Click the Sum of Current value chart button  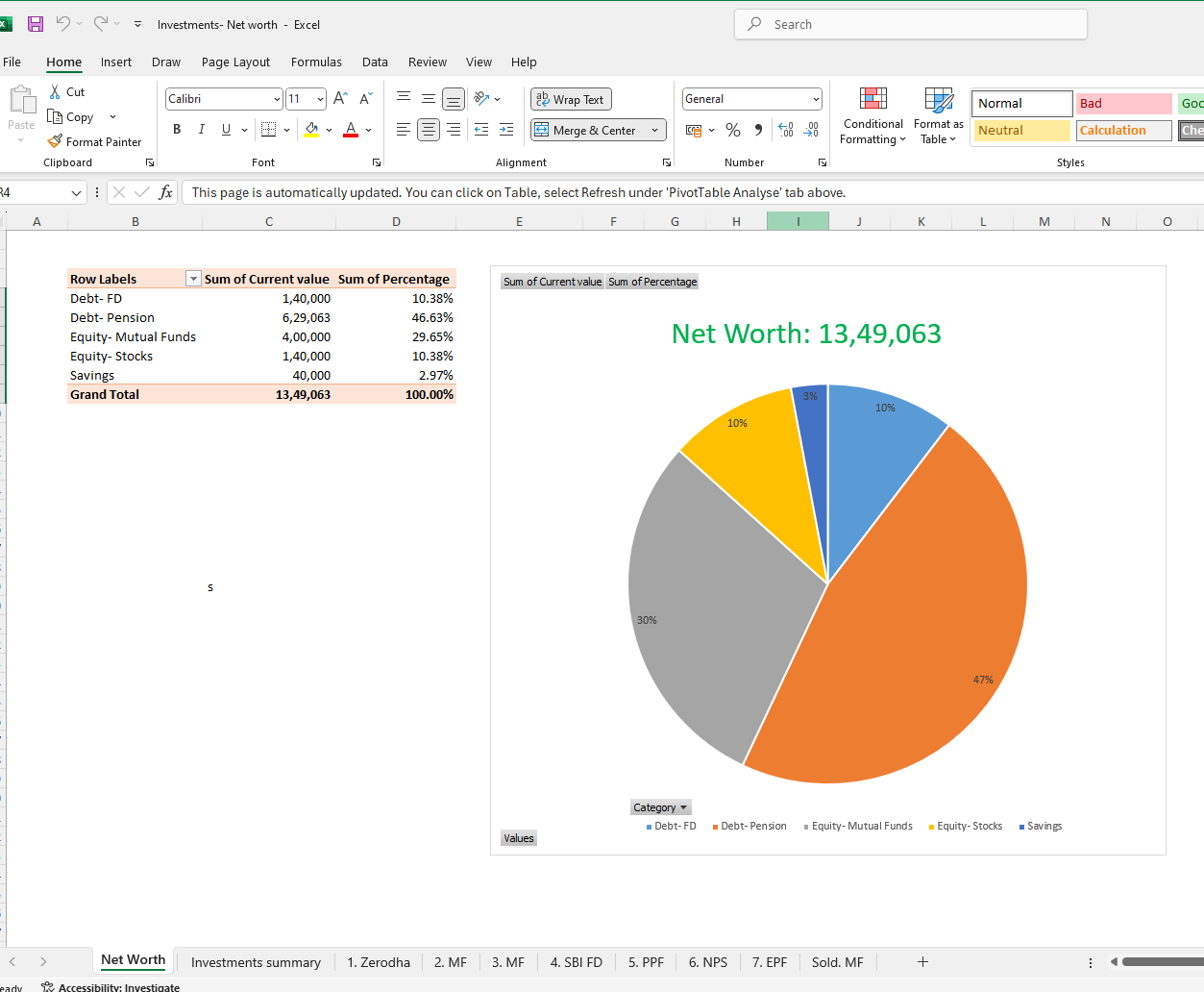(553, 282)
